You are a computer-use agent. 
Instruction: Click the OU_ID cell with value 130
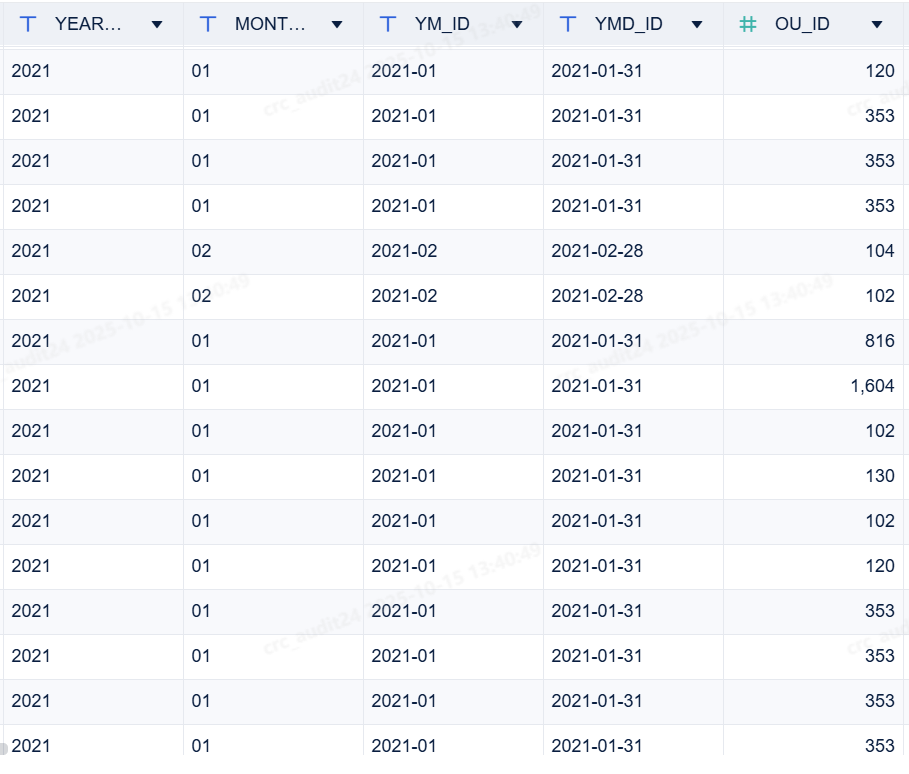[880, 476]
